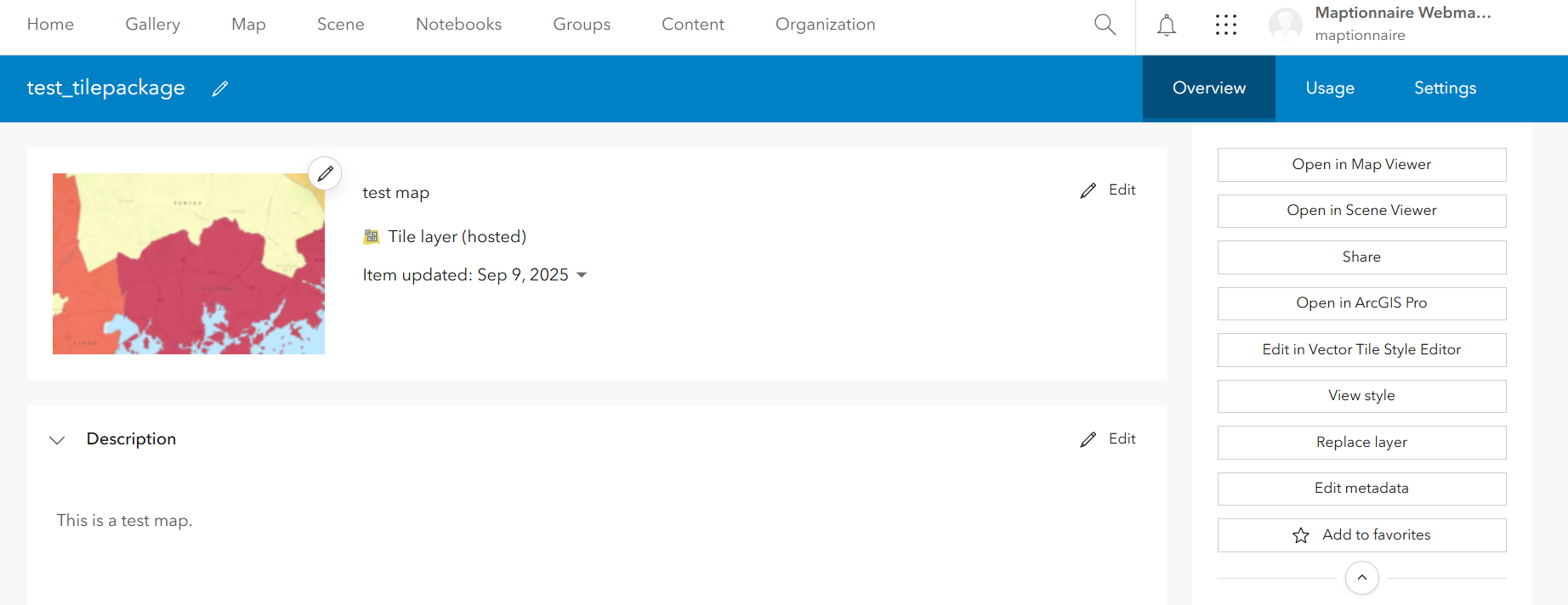Edit the Description section
1568x605 pixels.
coord(1108,439)
